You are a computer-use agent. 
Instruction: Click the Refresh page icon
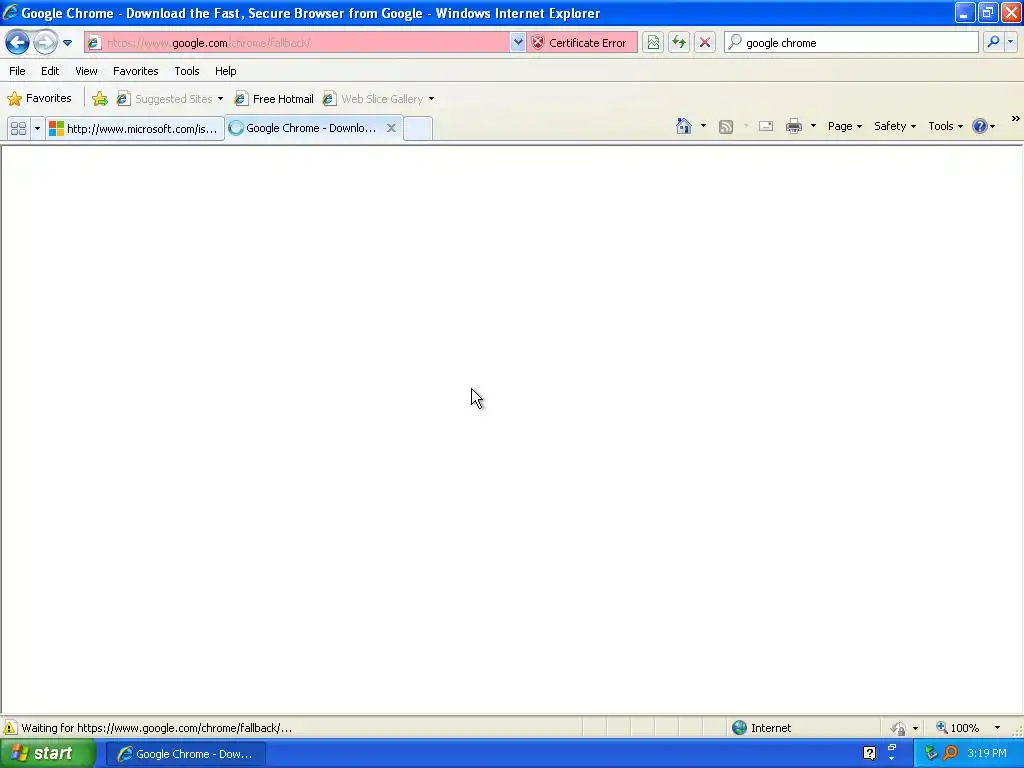(x=679, y=42)
